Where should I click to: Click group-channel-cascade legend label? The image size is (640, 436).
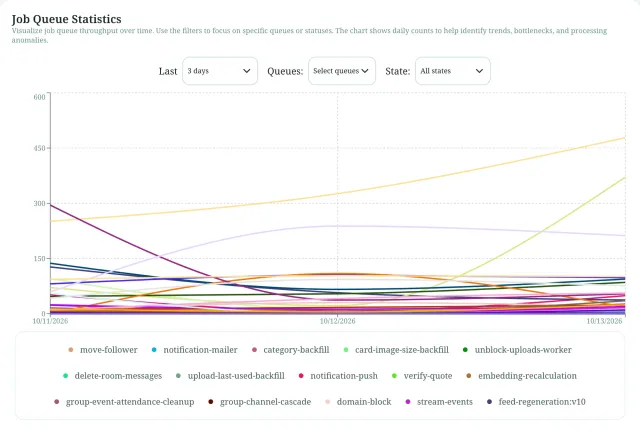(x=265, y=402)
